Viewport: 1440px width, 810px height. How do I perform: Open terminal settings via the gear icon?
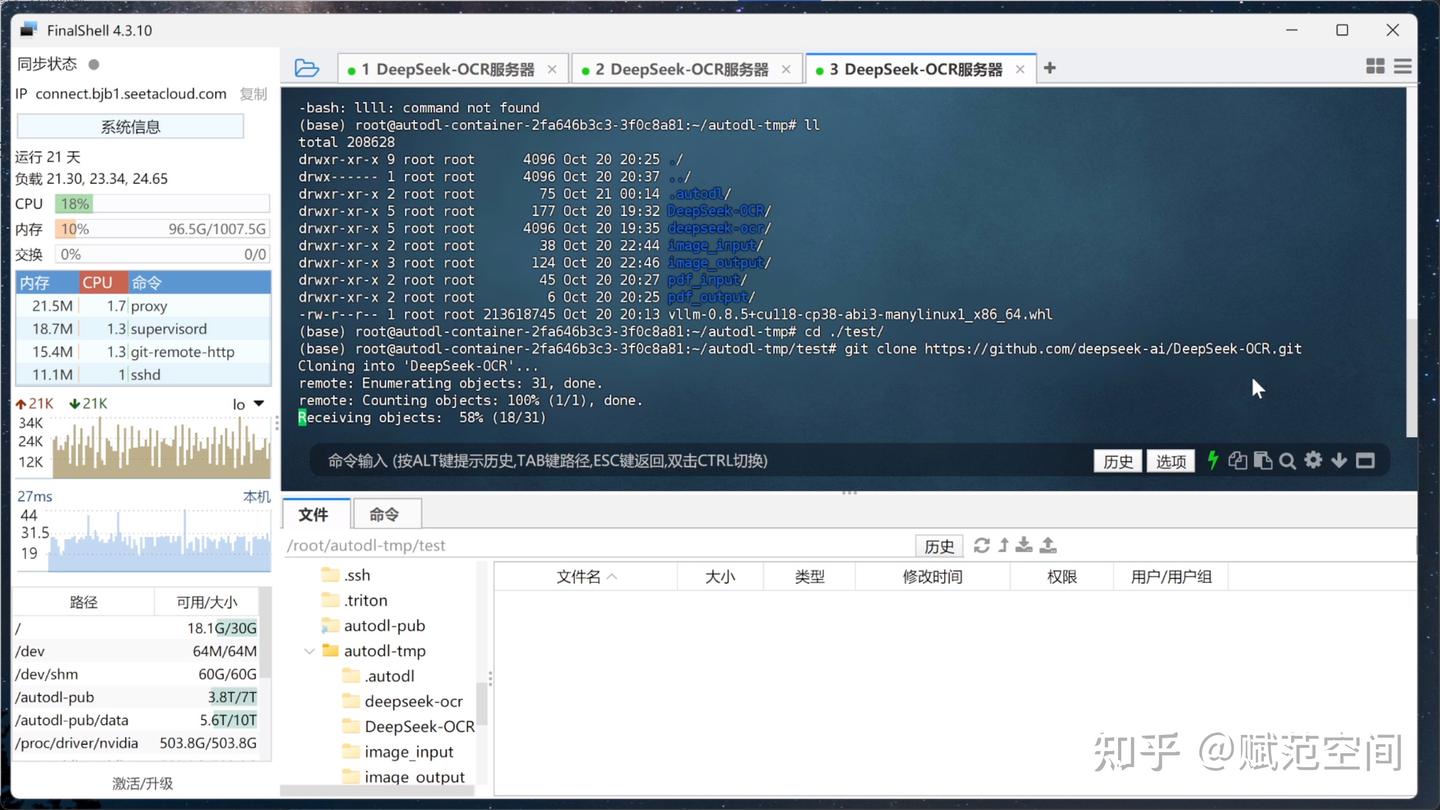(x=1313, y=460)
